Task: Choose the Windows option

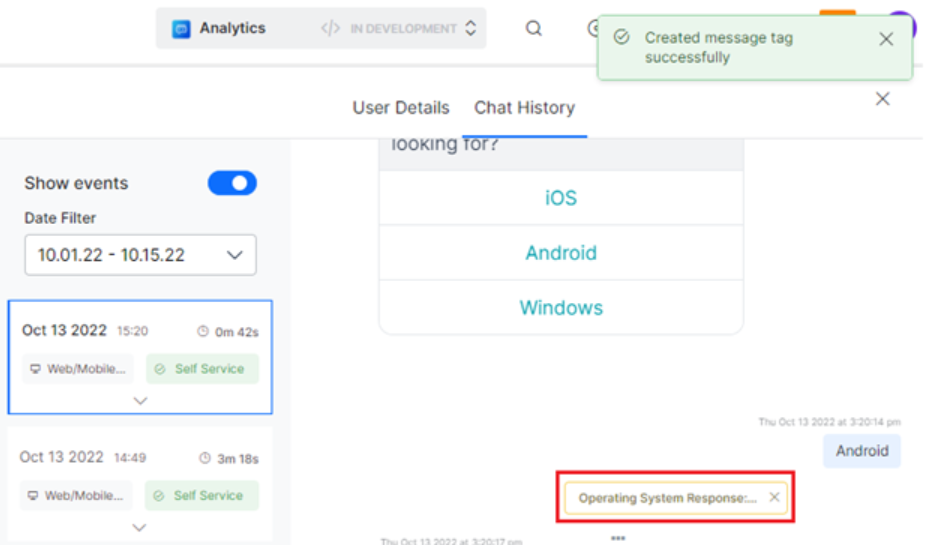Action: (x=561, y=308)
